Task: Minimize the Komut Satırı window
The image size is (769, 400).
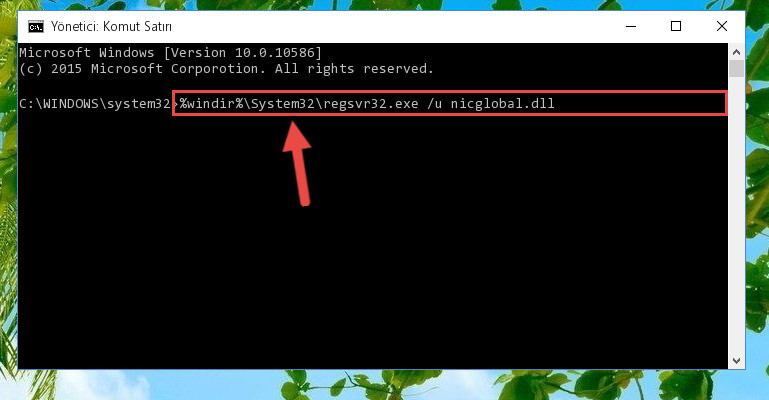Action: [631, 26]
